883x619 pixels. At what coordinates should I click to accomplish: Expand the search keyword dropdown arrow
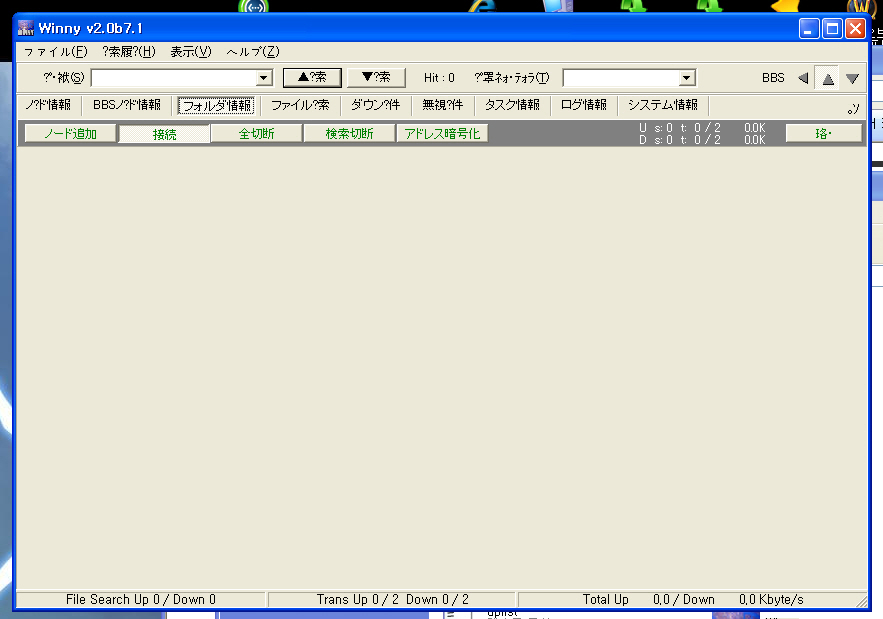[264, 78]
